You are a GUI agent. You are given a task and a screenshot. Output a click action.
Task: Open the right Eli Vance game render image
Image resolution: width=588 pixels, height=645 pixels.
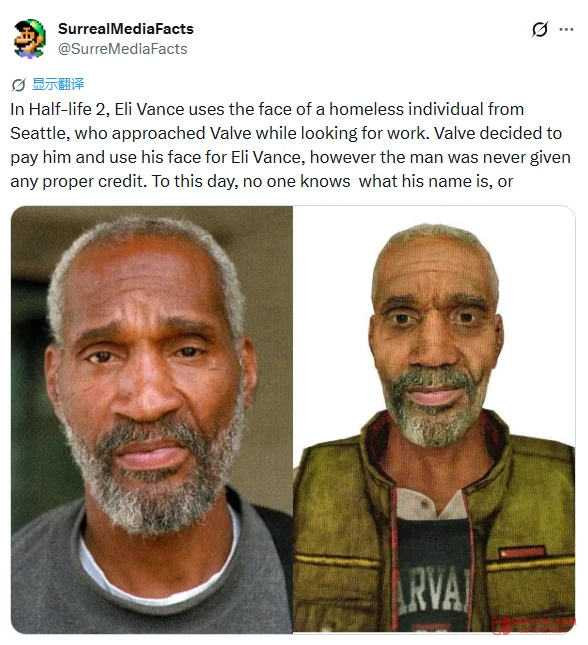tap(434, 419)
